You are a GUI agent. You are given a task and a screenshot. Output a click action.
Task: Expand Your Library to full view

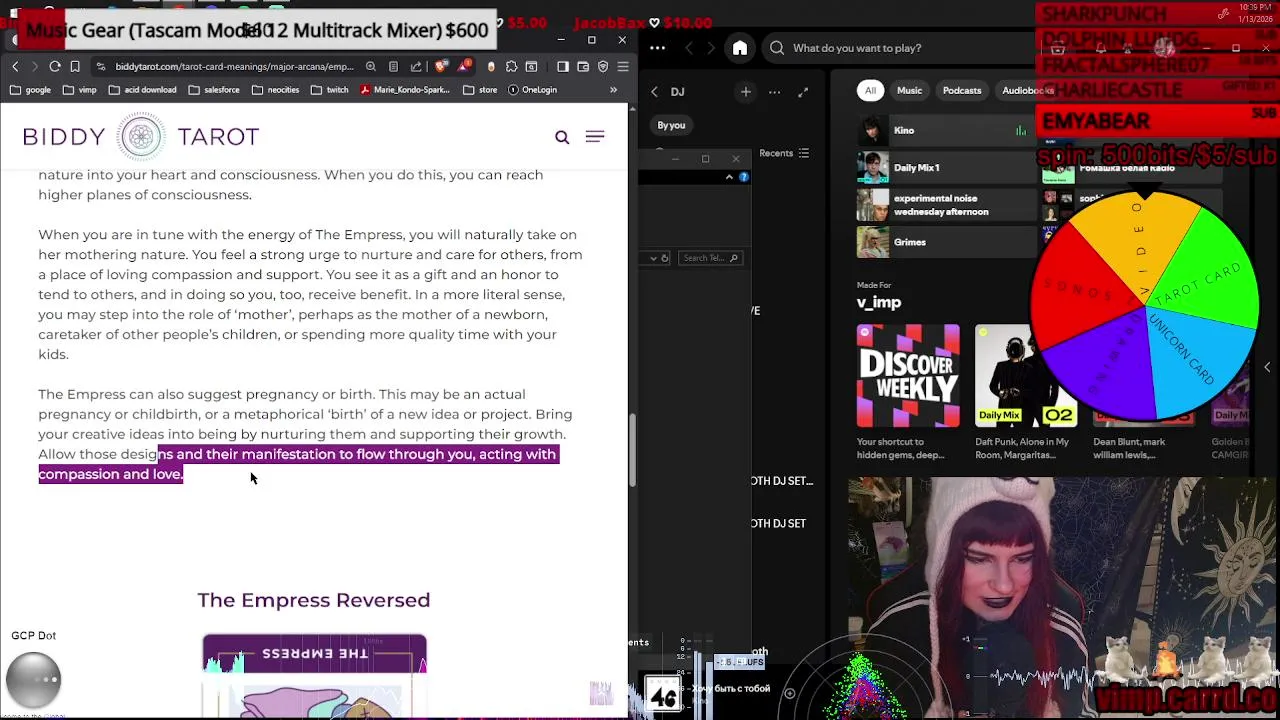click(803, 92)
